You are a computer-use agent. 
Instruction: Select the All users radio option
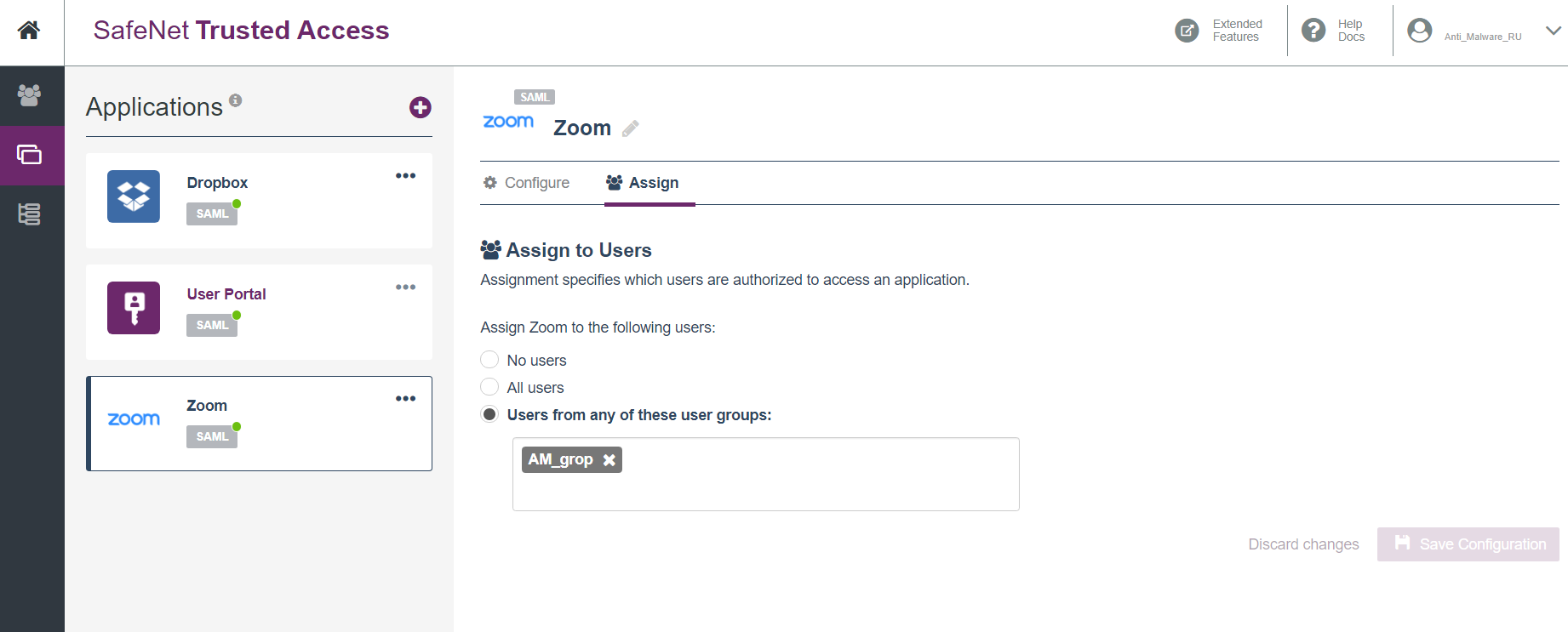pyautogui.click(x=489, y=387)
